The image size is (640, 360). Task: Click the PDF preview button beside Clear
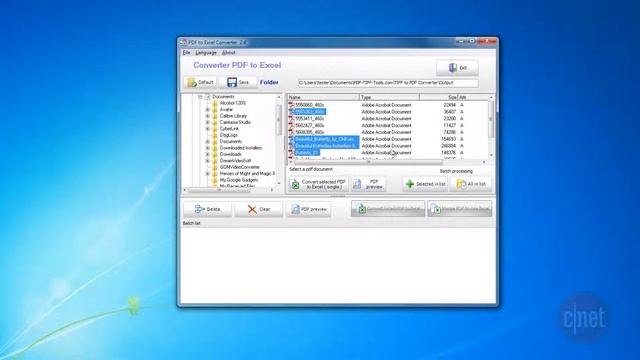coord(309,209)
